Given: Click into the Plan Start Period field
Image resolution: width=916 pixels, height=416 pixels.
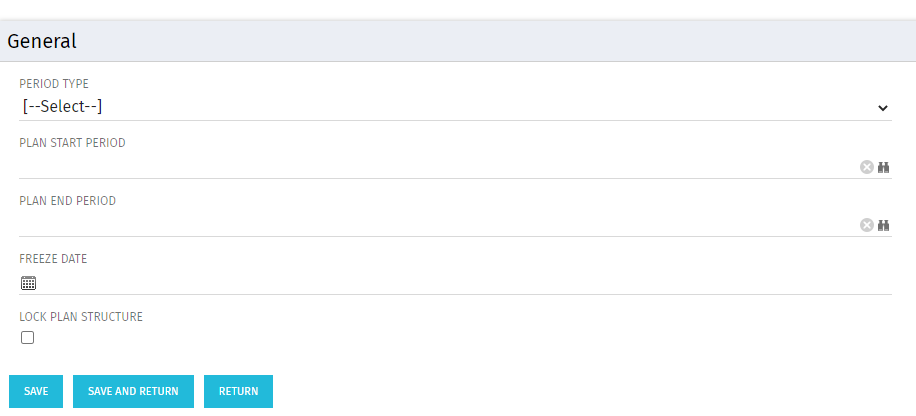Looking at the screenshot, I should click(430, 166).
